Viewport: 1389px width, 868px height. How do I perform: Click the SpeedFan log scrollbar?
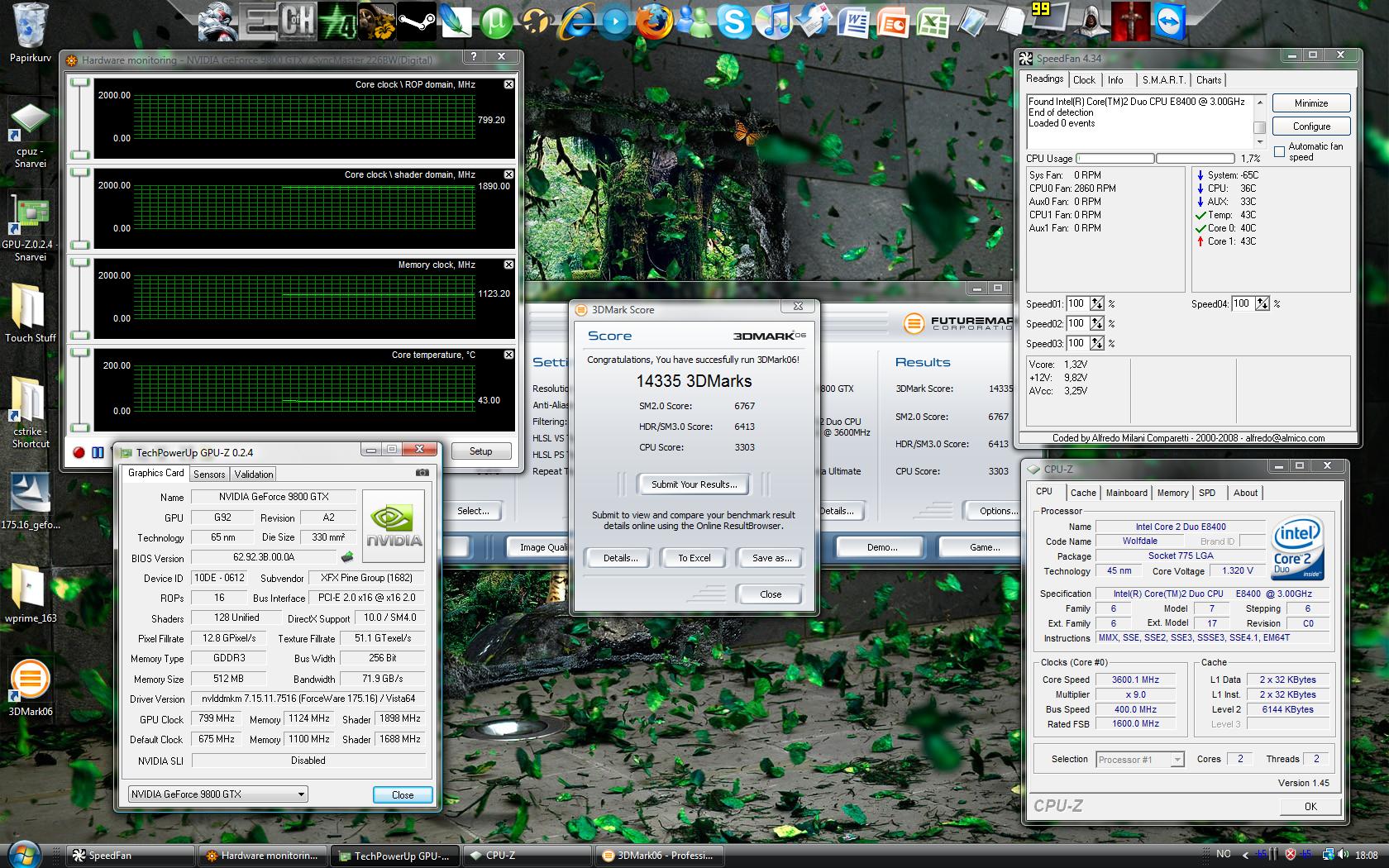pyautogui.click(x=1260, y=122)
